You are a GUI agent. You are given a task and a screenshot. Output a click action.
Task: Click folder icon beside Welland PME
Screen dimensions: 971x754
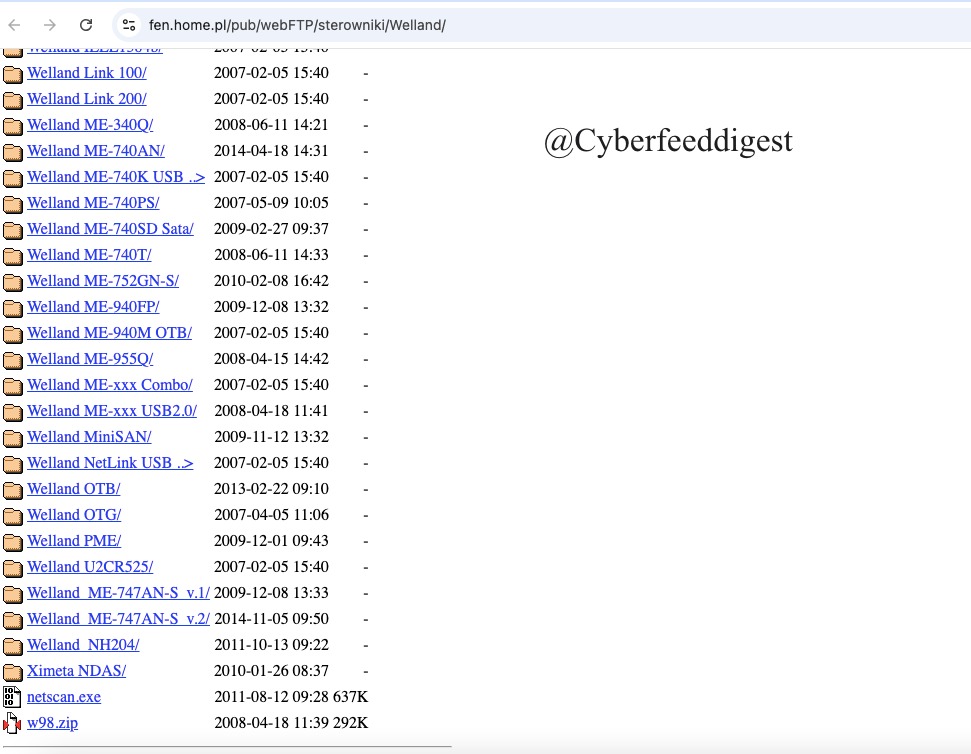click(12, 542)
